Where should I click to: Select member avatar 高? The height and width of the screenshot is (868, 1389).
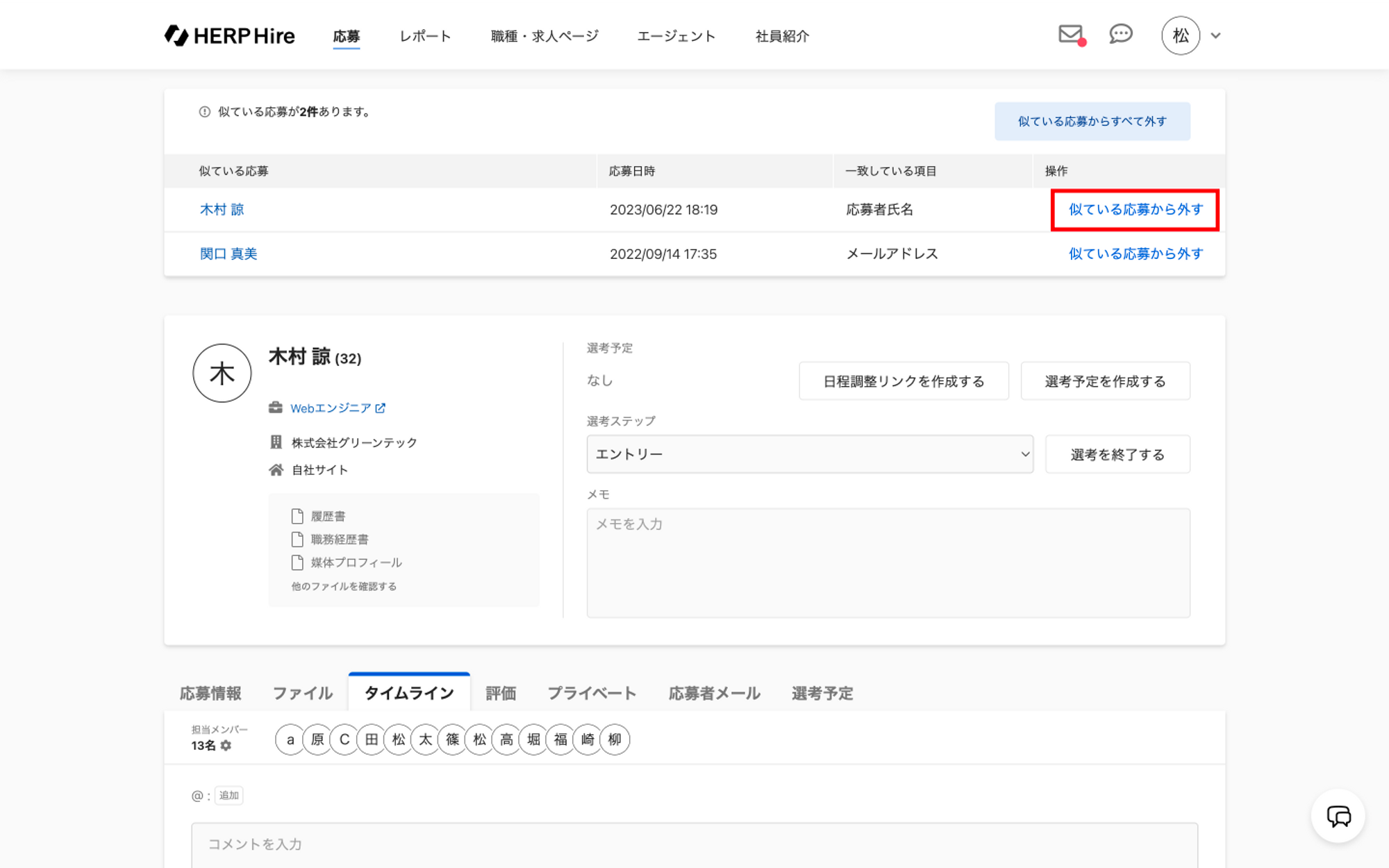[x=507, y=740]
